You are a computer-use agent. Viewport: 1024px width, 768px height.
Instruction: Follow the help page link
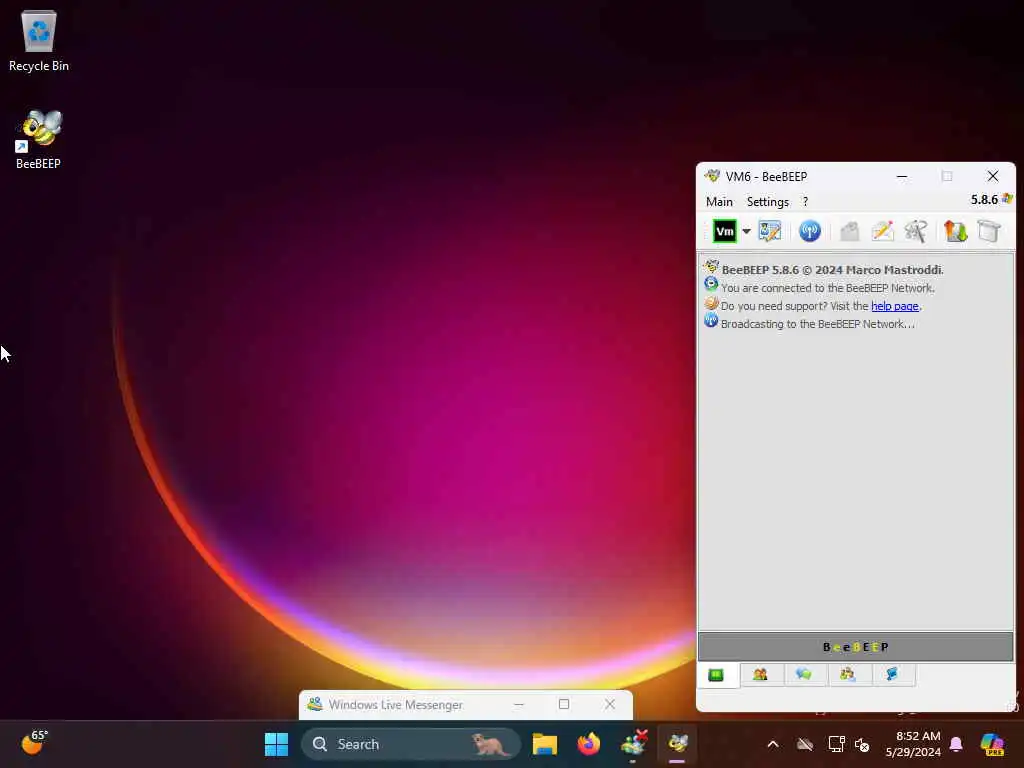895,306
